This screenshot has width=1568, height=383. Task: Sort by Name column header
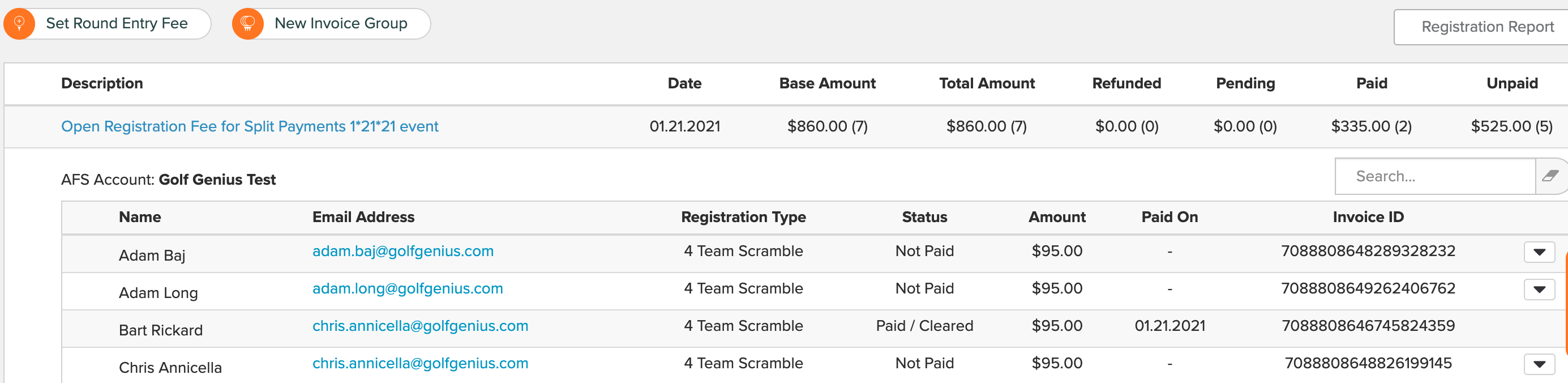tap(140, 218)
